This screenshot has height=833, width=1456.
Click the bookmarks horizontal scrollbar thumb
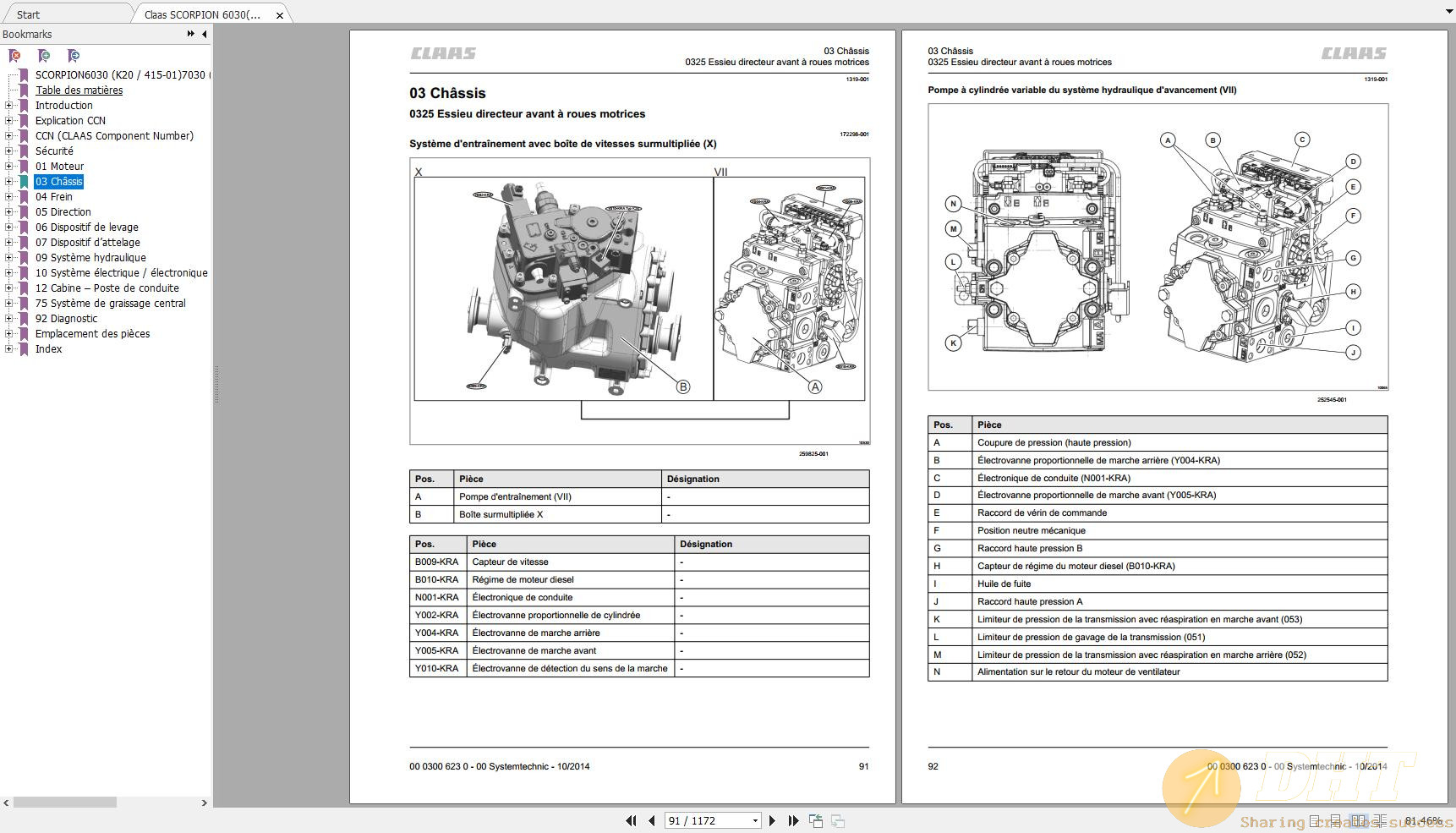pos(65,802)
